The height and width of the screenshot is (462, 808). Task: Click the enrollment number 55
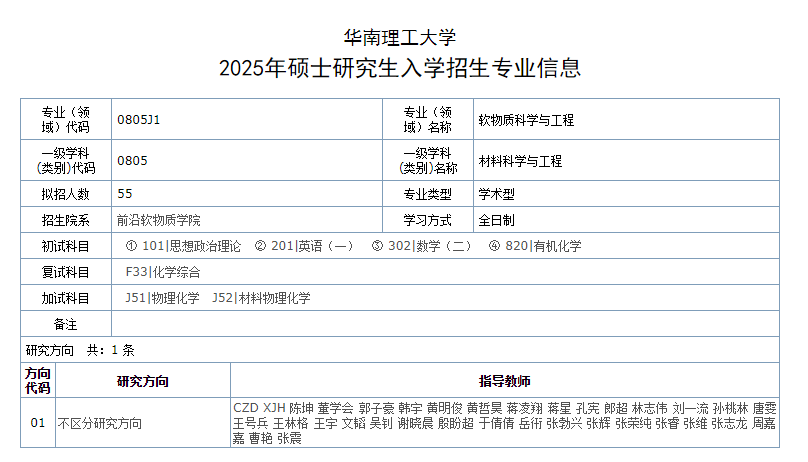(x=125, y=194)
